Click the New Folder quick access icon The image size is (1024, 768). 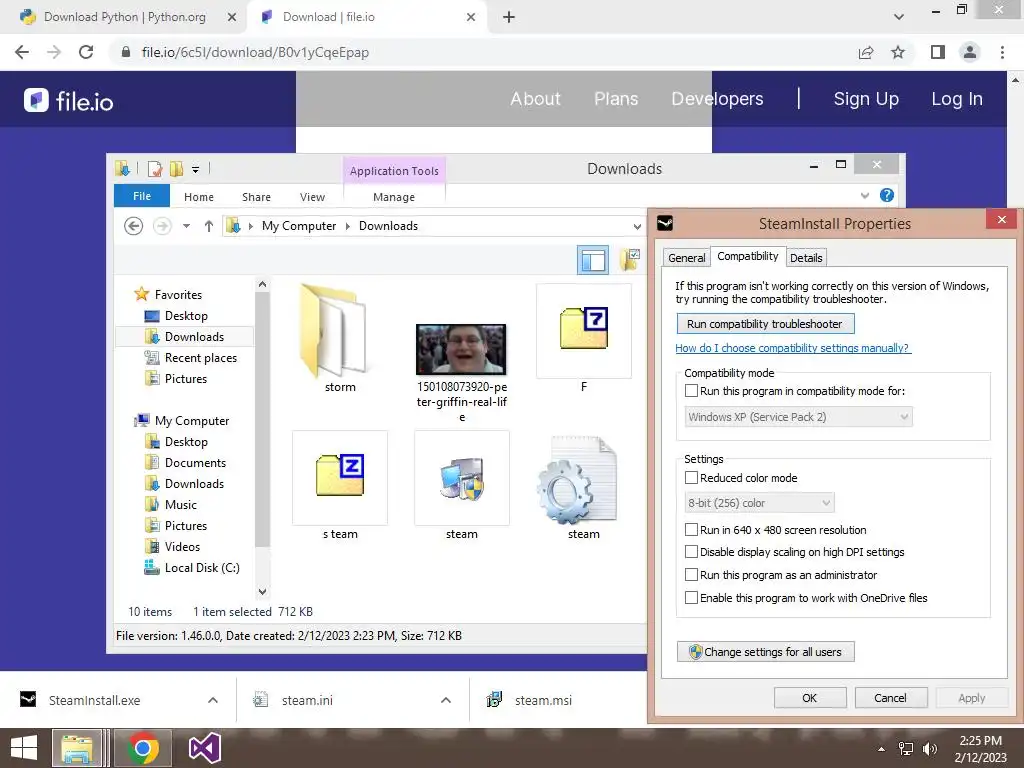click(x=176, y=169)
